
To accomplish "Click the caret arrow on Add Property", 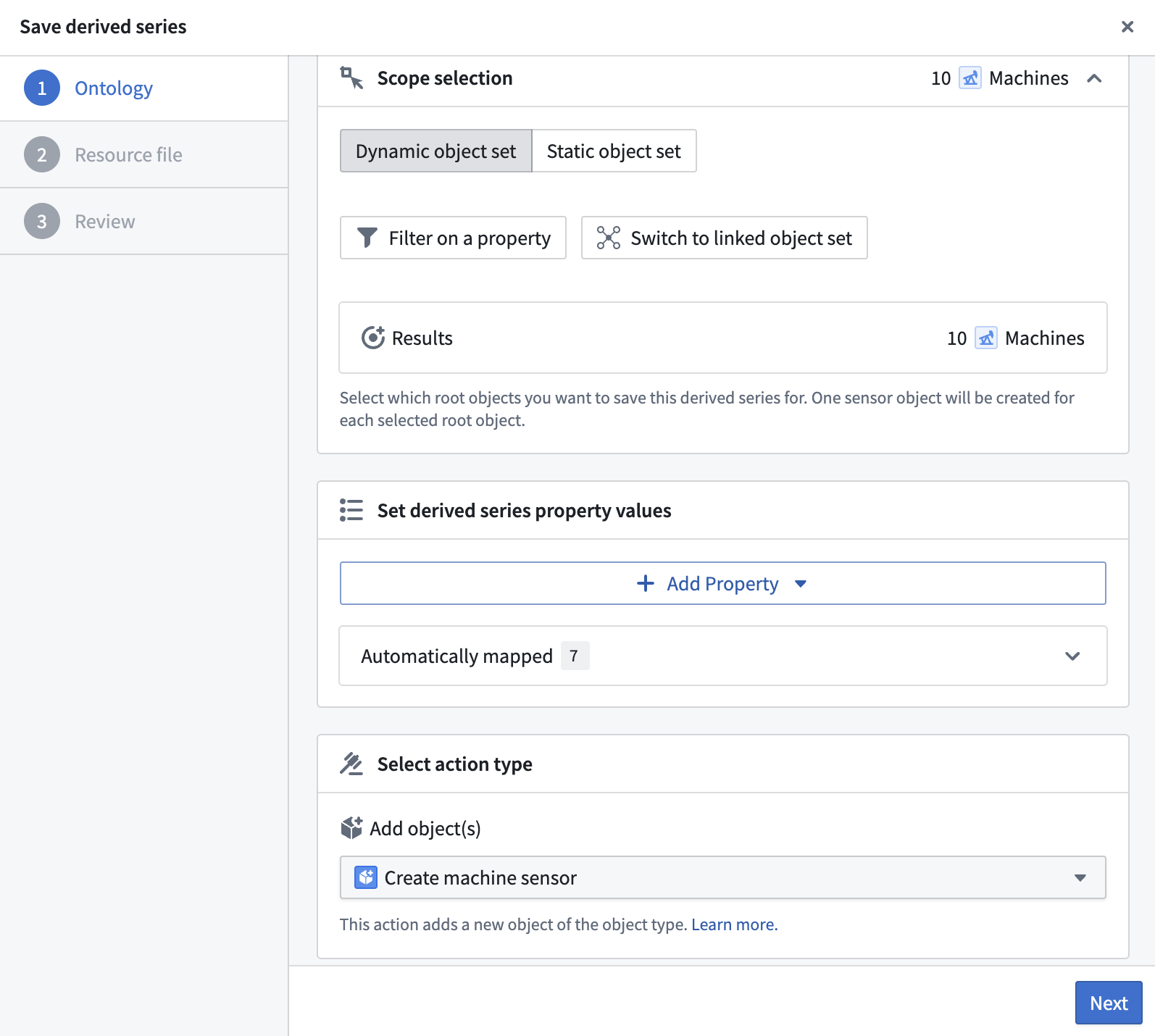I will [x=801, y=584].
